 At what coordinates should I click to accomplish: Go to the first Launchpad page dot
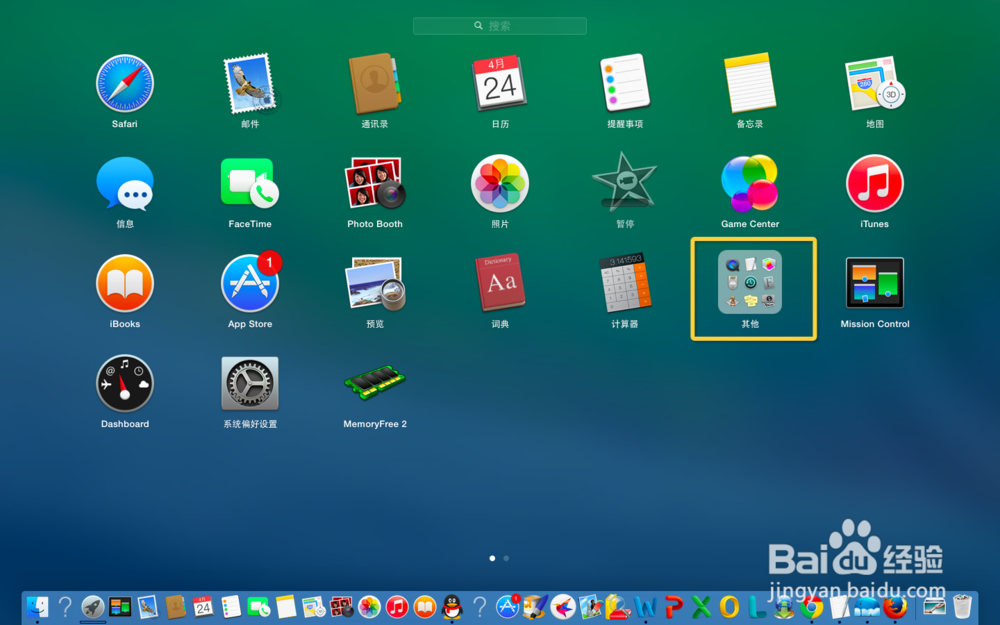[x=492, y=558]
